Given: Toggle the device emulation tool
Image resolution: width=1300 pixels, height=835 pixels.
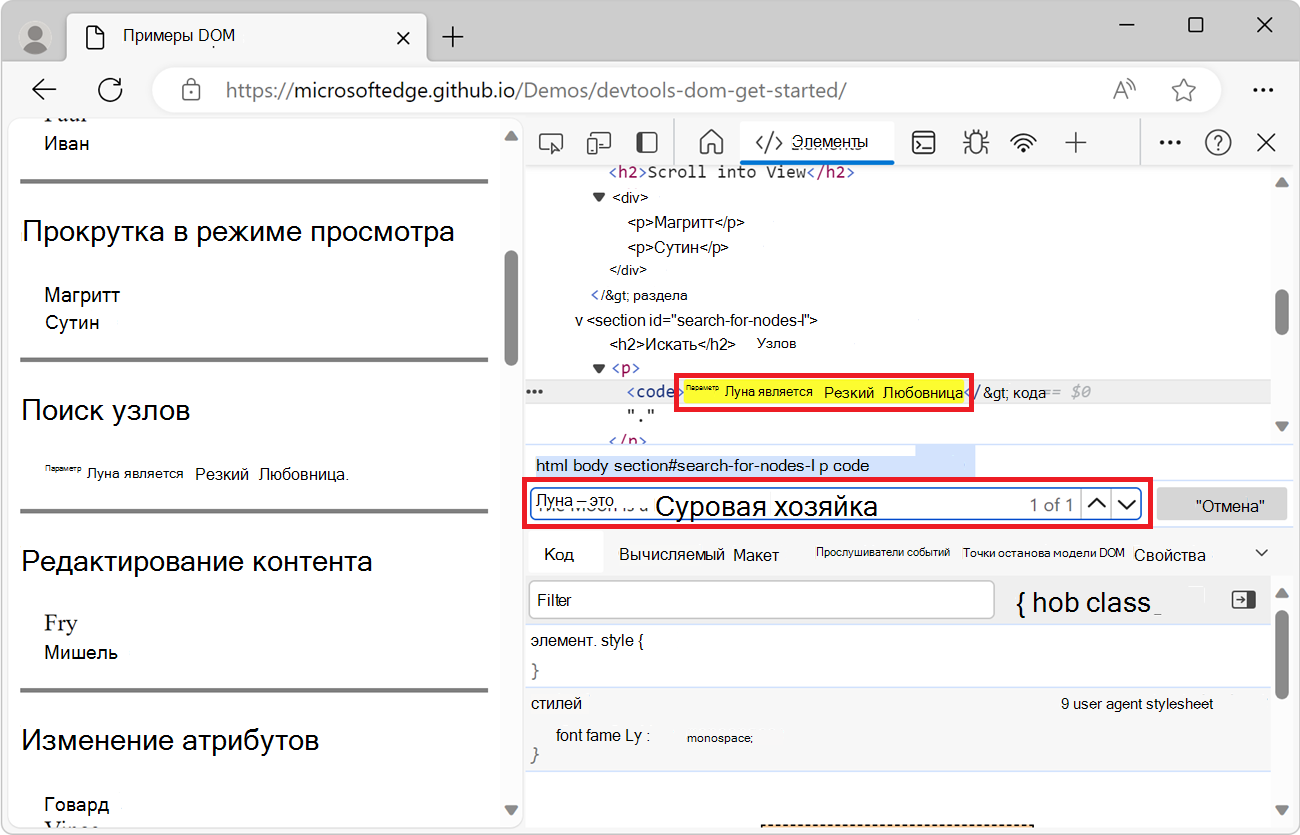Looking at the screenshot, I should pos(598,142).
